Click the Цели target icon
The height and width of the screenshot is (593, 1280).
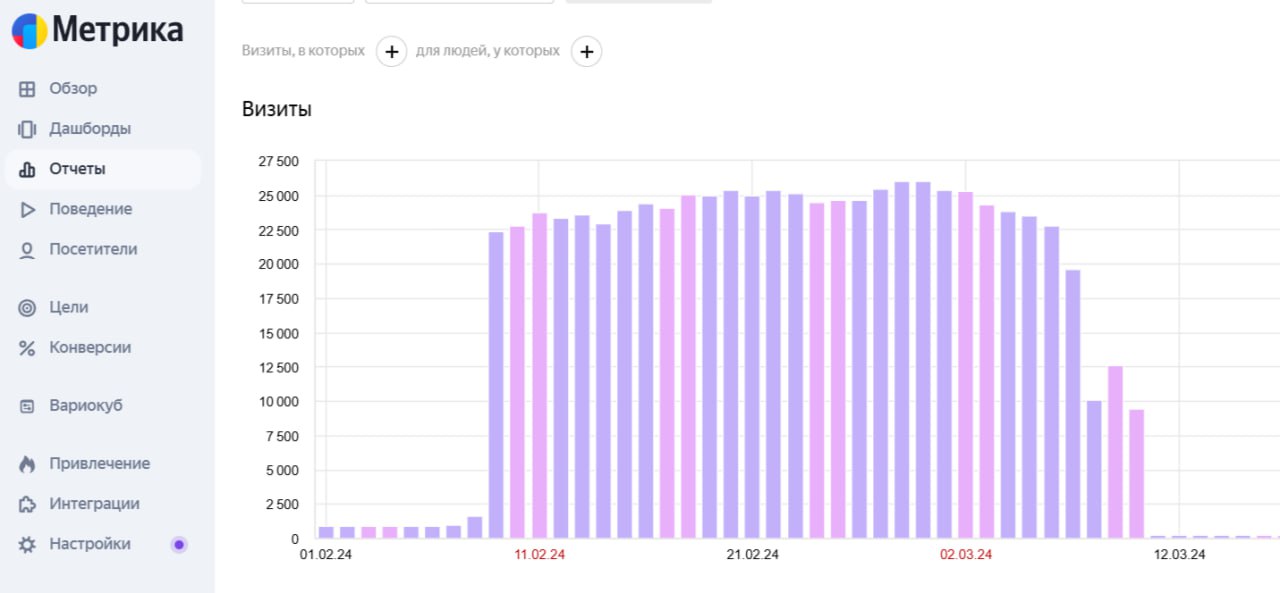(x=27, y=308)
